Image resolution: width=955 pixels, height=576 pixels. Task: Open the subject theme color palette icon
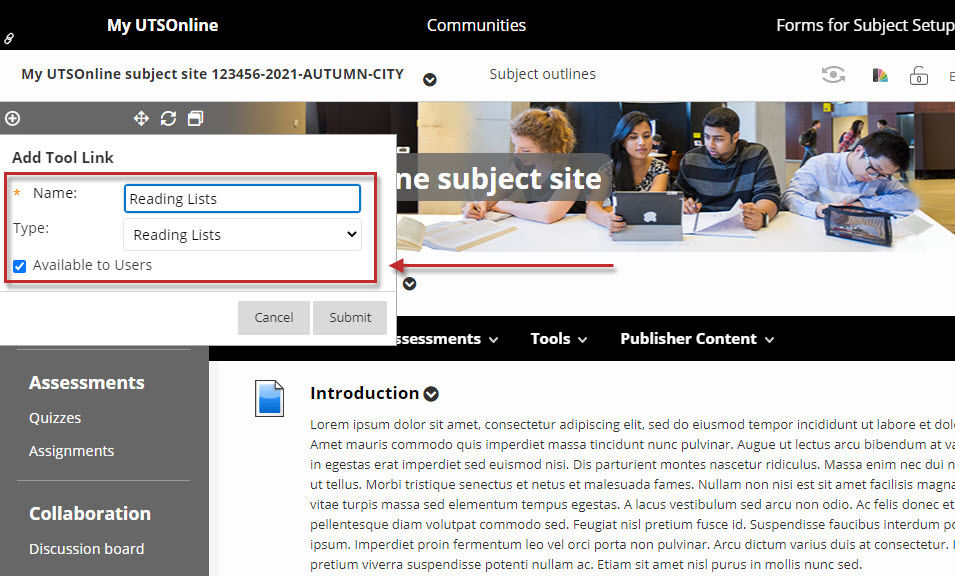(x=880, y=75)
